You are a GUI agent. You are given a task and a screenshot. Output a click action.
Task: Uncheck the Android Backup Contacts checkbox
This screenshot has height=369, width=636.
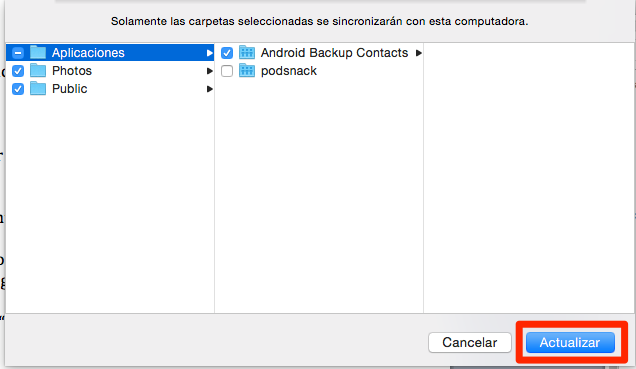(227, 53)
